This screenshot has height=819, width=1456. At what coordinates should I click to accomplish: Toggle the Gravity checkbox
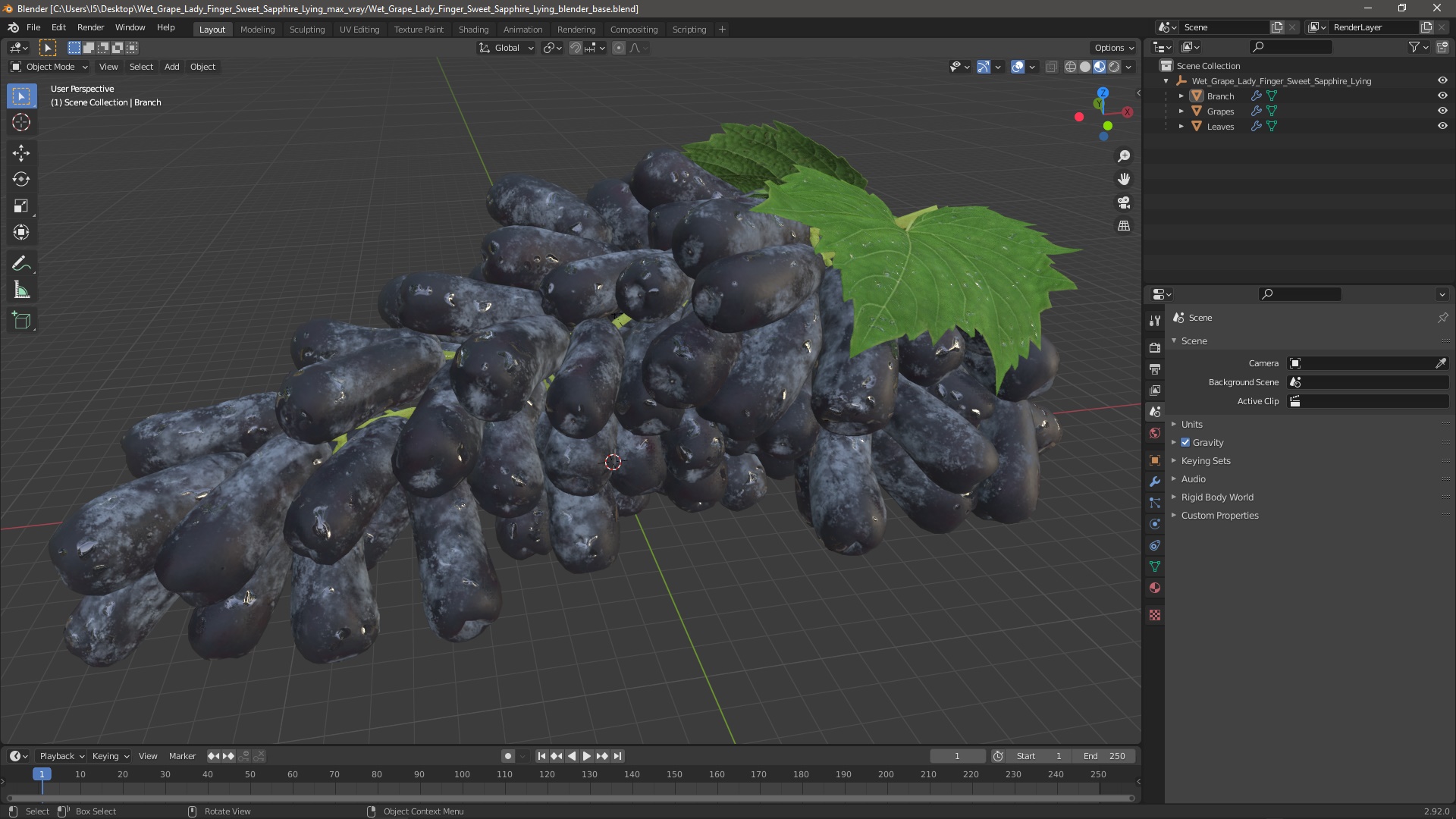point(1185,443)
